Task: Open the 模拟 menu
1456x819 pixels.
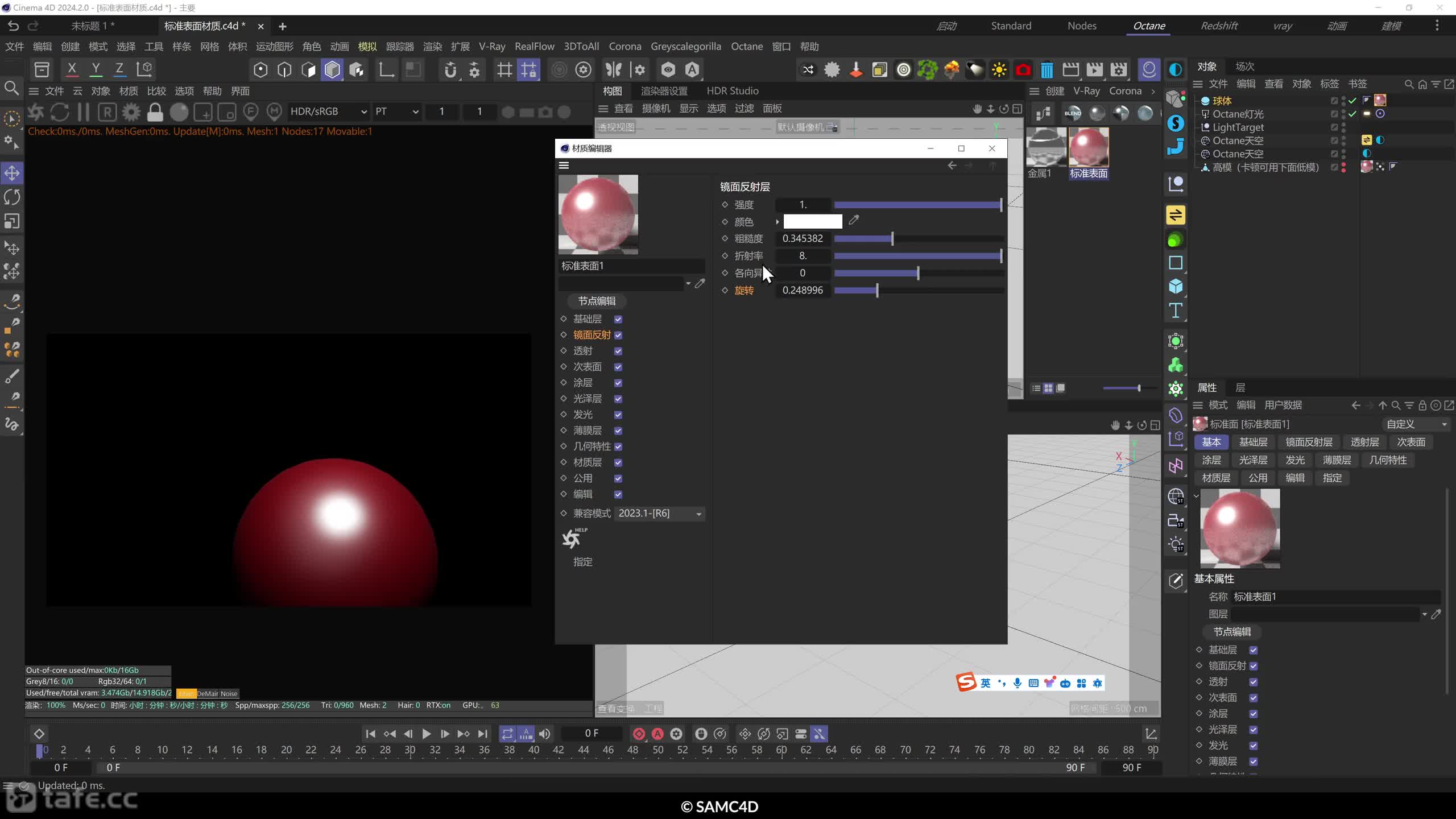Action: tap(367, 47)
